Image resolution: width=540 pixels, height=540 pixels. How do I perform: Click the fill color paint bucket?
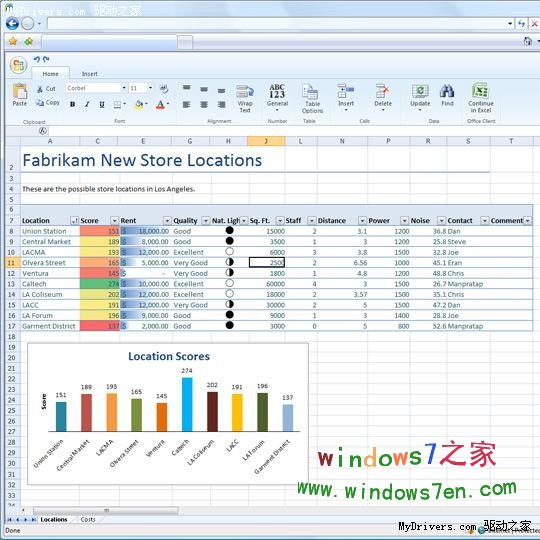tap(139, 104)
